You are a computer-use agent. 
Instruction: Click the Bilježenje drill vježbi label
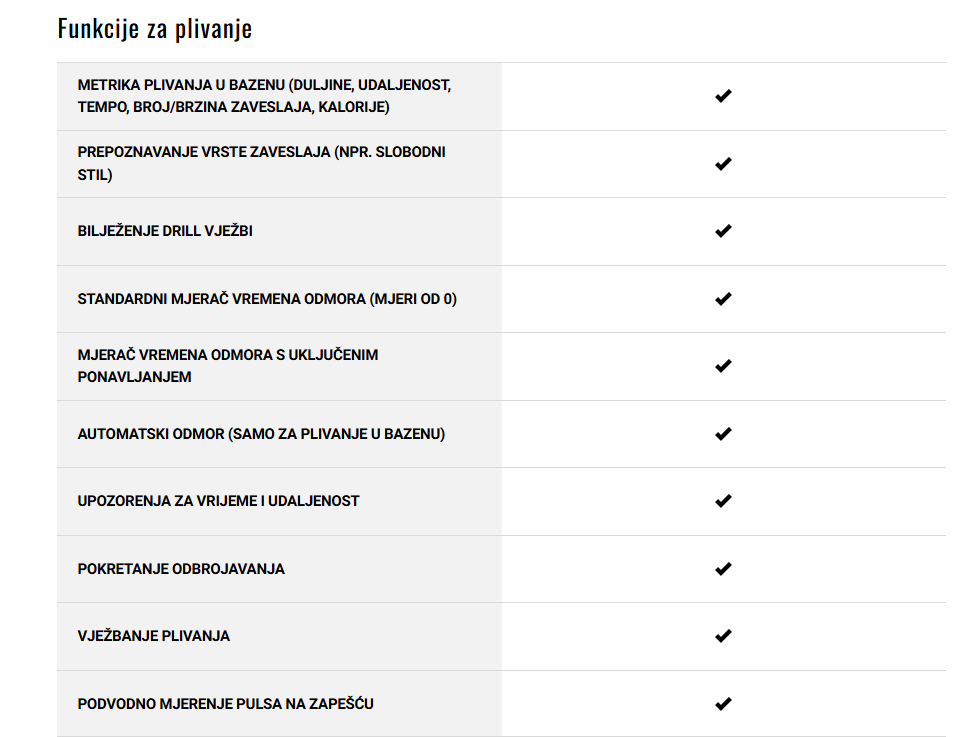click(165, 231)
